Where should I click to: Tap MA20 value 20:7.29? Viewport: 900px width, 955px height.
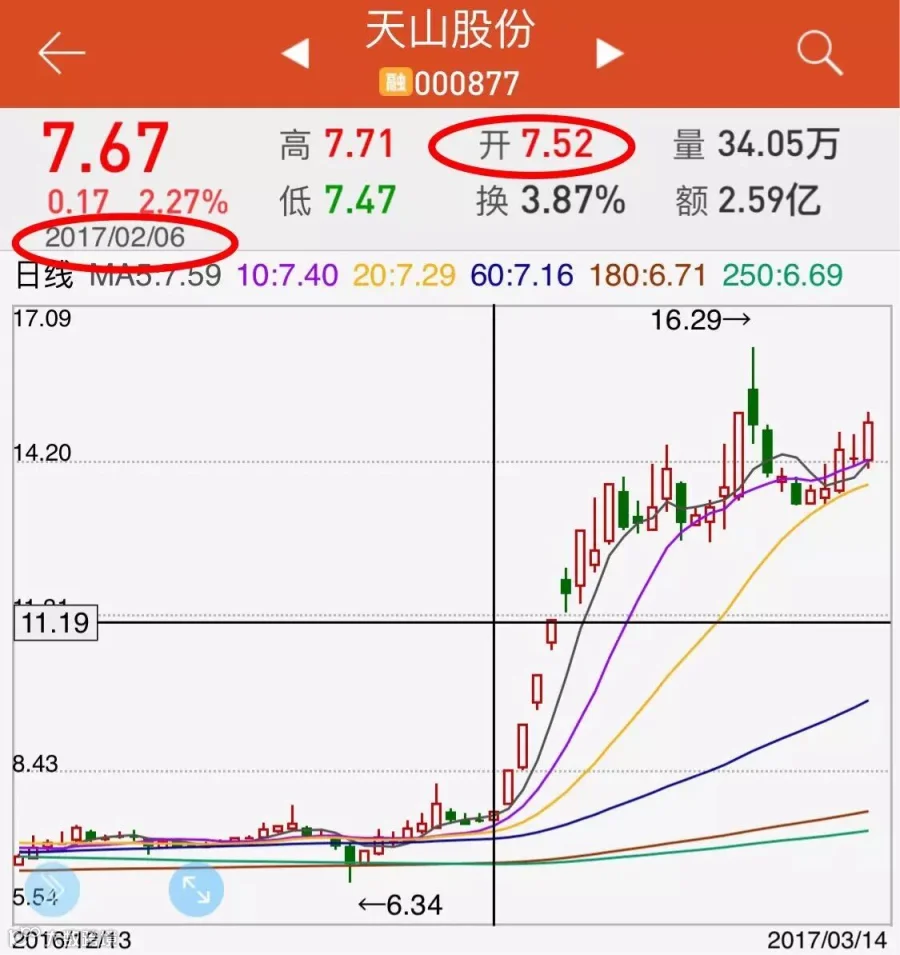point(404,275)
